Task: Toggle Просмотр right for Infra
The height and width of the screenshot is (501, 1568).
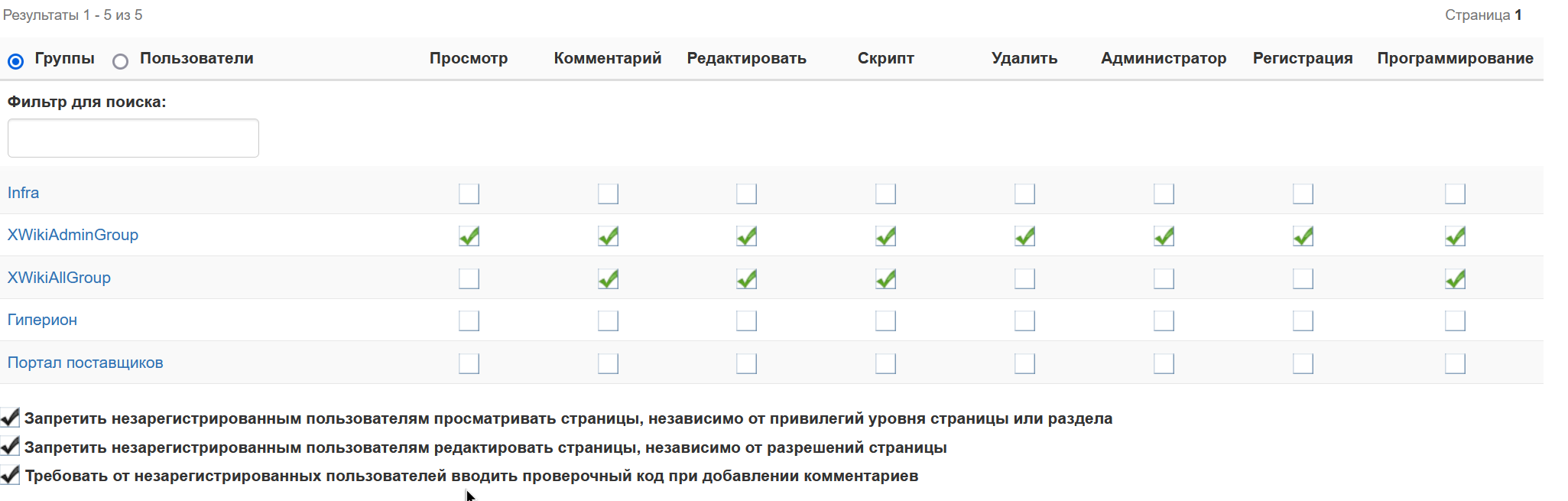Action: [x=469, y=194]
